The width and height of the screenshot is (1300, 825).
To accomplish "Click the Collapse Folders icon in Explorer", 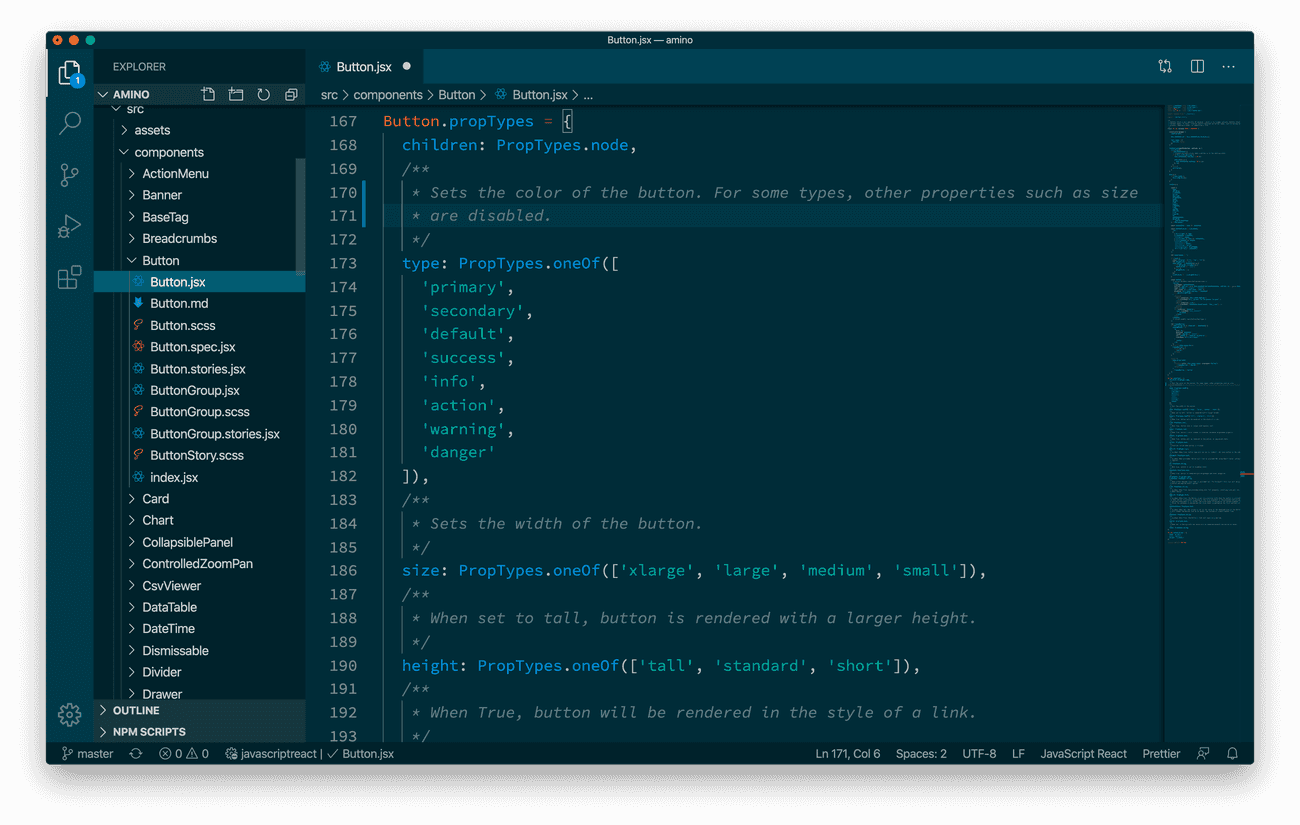I will click(x=289, y=94).
